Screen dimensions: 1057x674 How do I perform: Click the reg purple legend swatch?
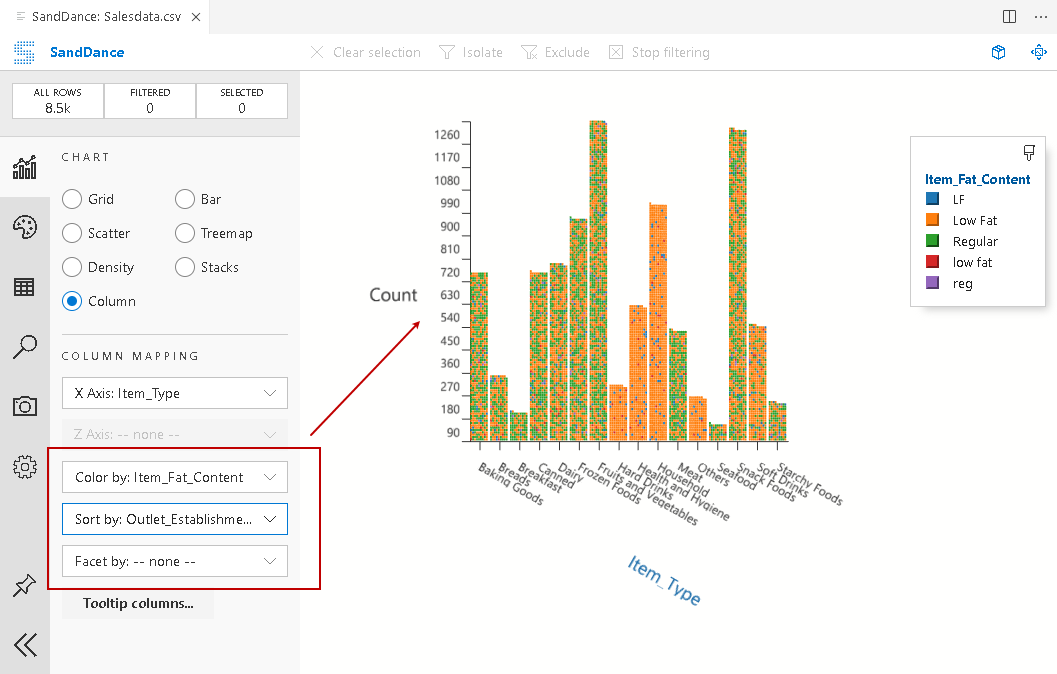click(x=932, y=282)
